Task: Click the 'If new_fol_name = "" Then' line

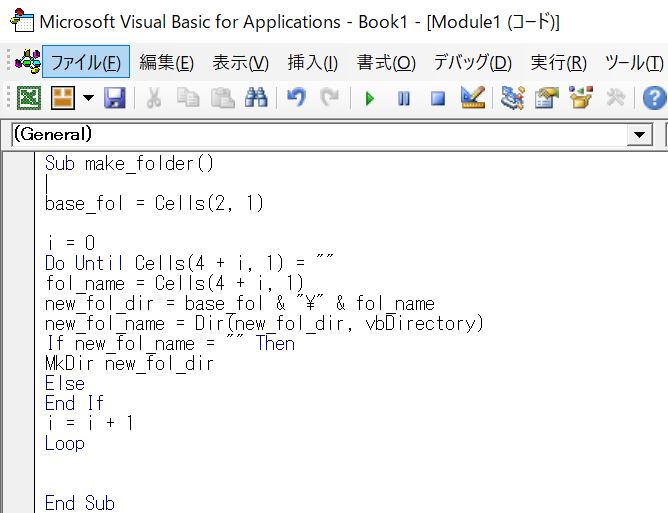Action: tap(170, 343)
